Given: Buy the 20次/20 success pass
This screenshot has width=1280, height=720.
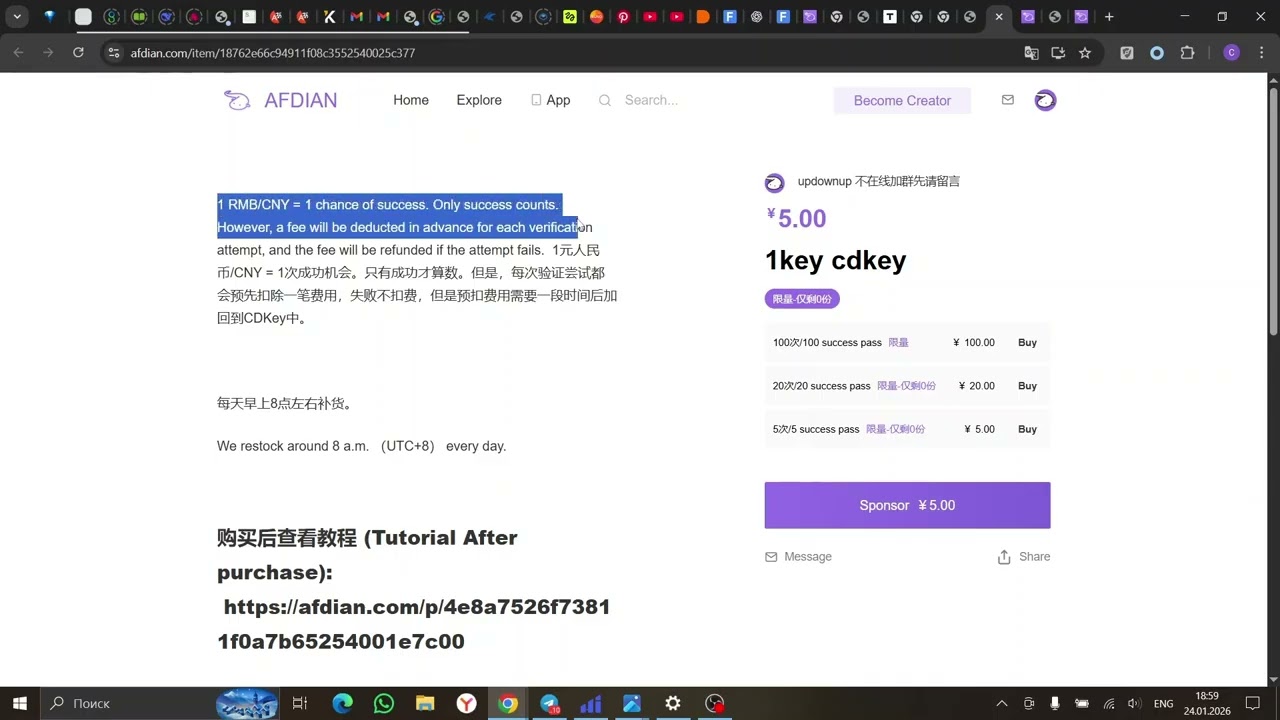Looking at the screenshot, I should [x=1027, y=386].
